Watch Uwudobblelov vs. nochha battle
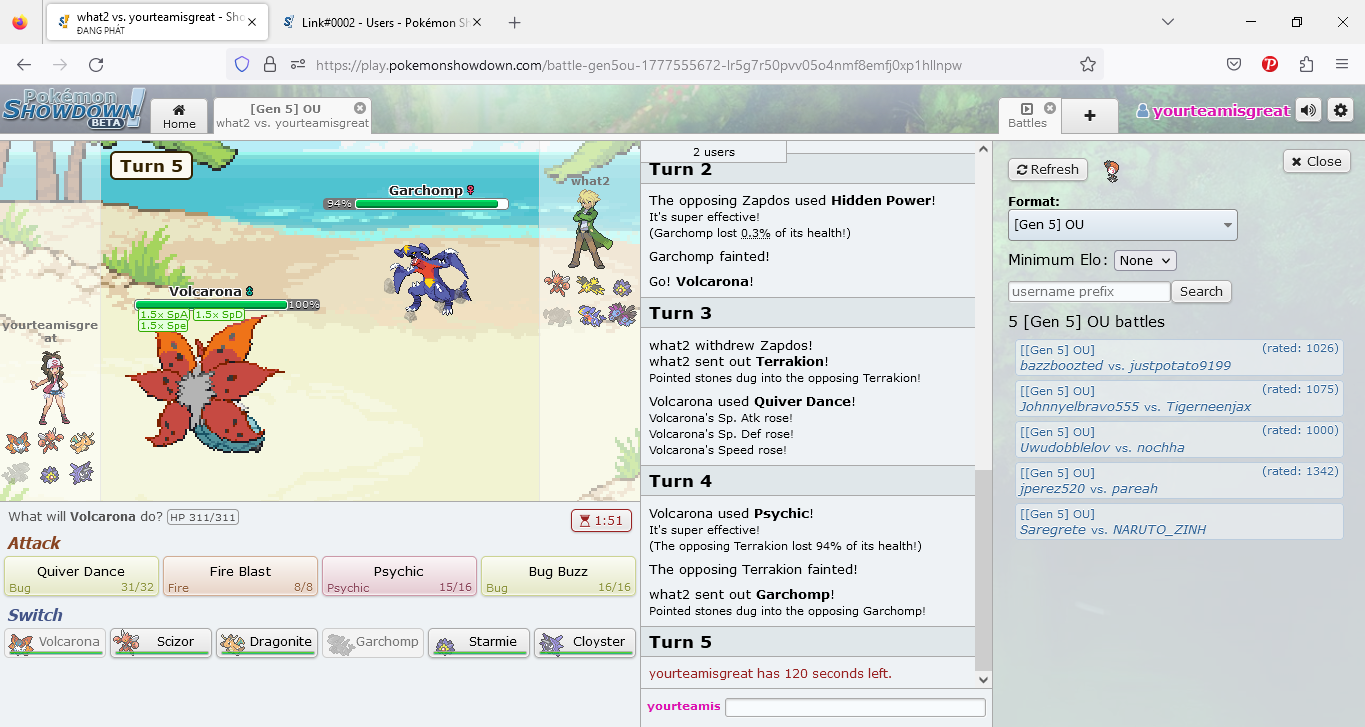Screen dimensions: 1365x727 (x=1179, y=440)
